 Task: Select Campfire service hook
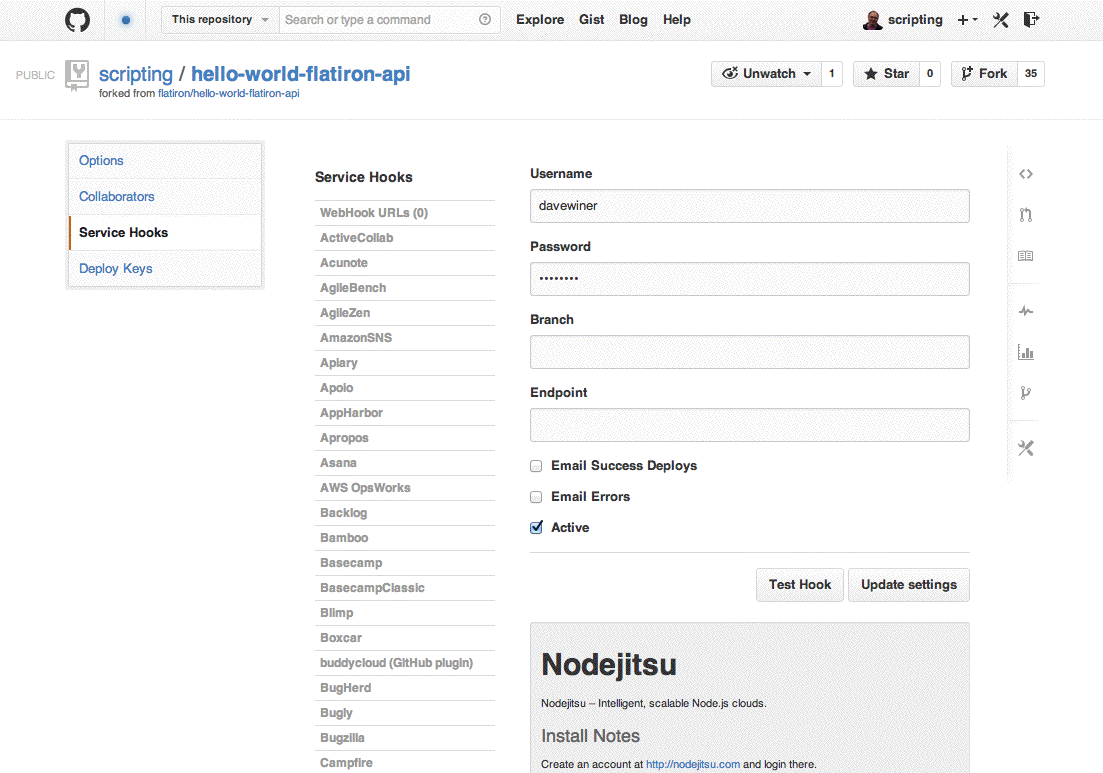[405, 762]
